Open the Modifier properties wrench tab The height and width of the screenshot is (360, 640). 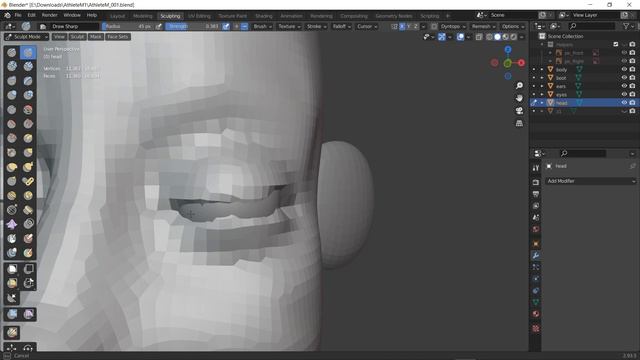[536, 256]
